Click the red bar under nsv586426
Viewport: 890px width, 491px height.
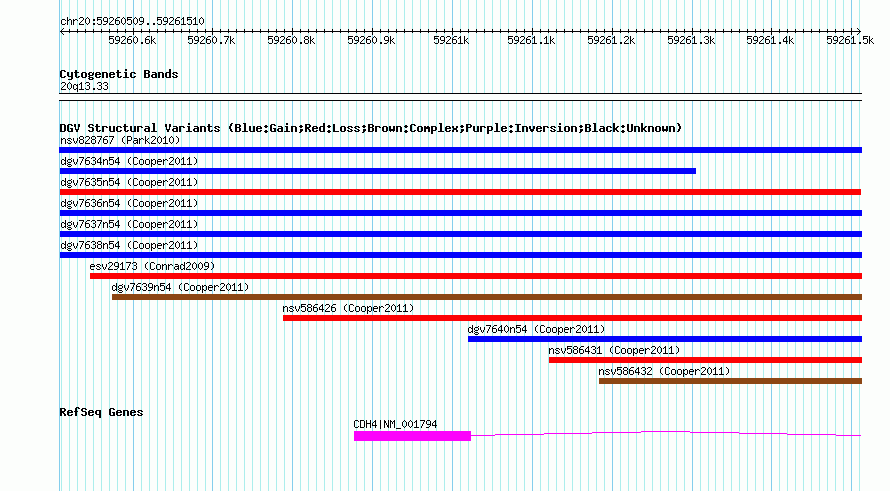(x=573, y=318)
